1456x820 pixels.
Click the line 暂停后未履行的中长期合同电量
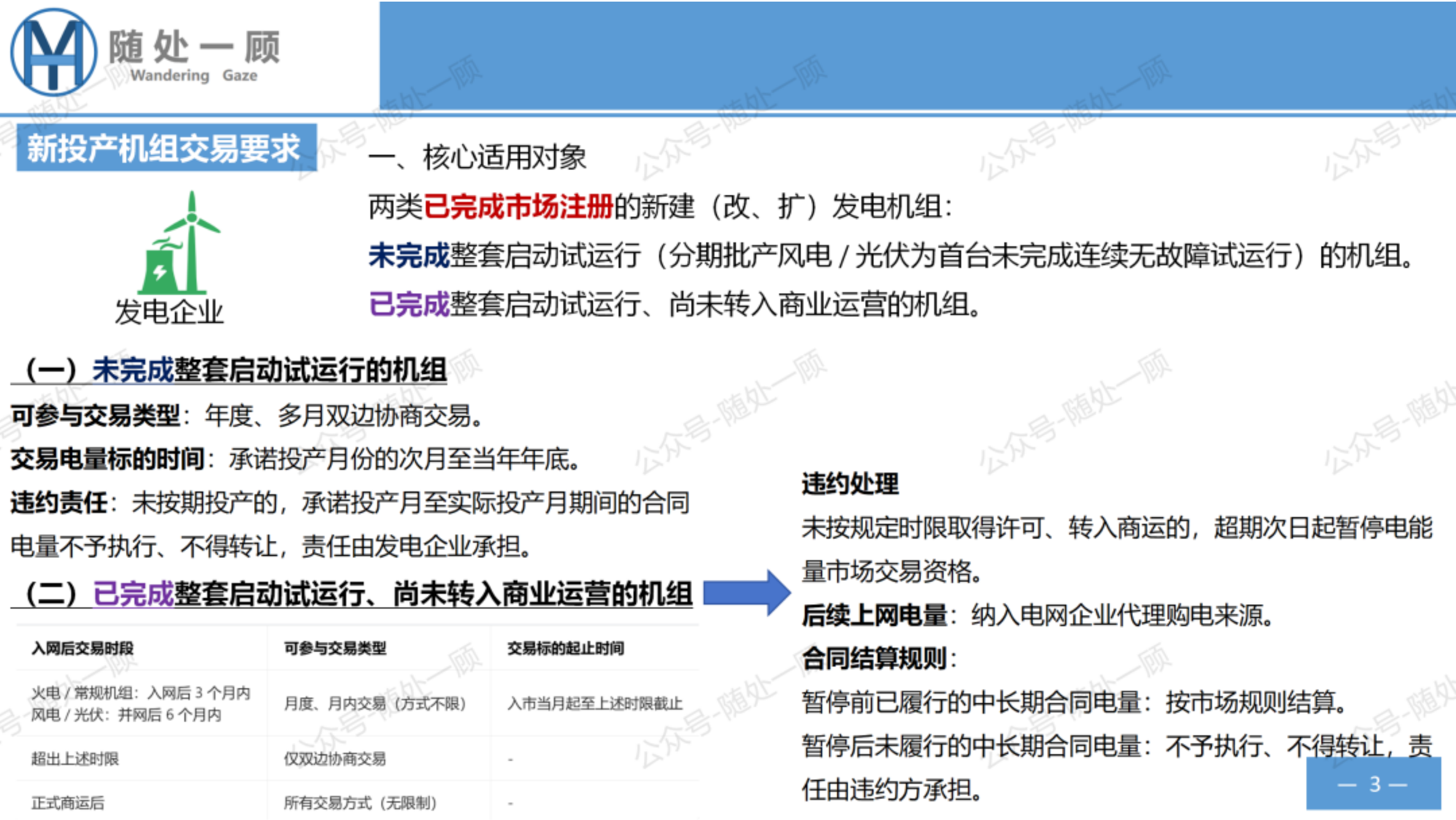[x=1117, y=746]
